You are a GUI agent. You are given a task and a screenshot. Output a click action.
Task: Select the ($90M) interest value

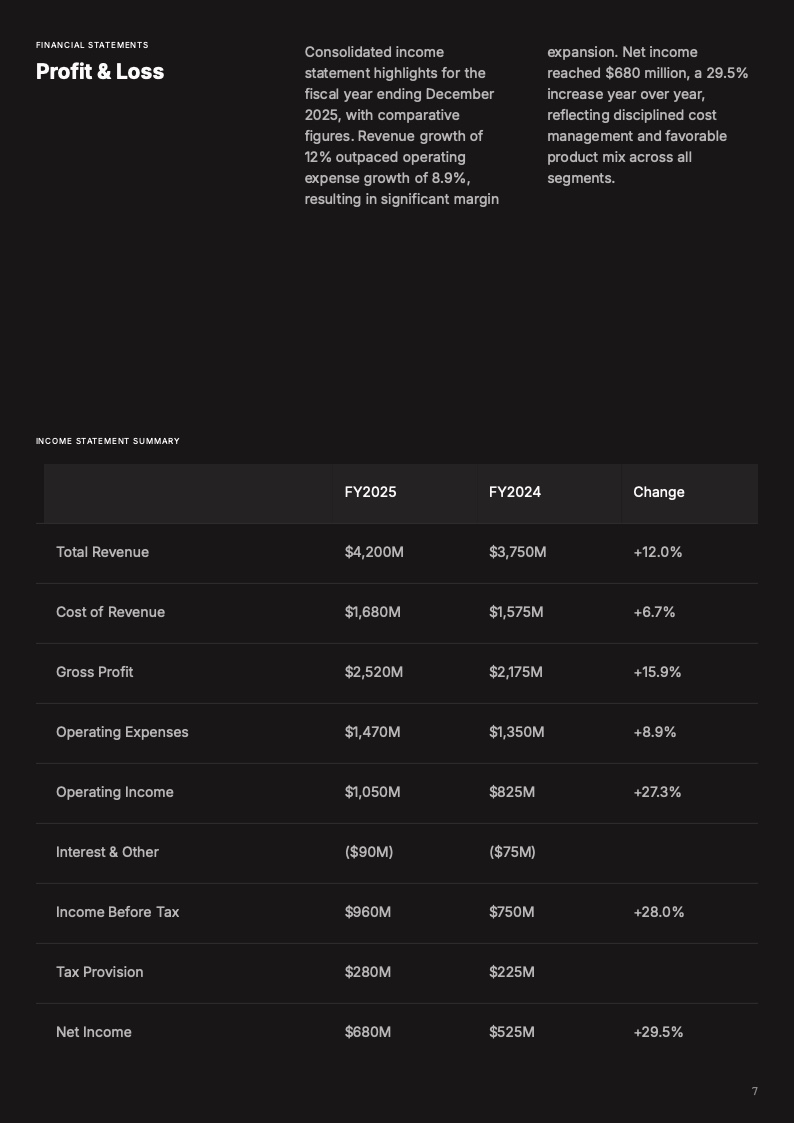(x=369, y=852)
